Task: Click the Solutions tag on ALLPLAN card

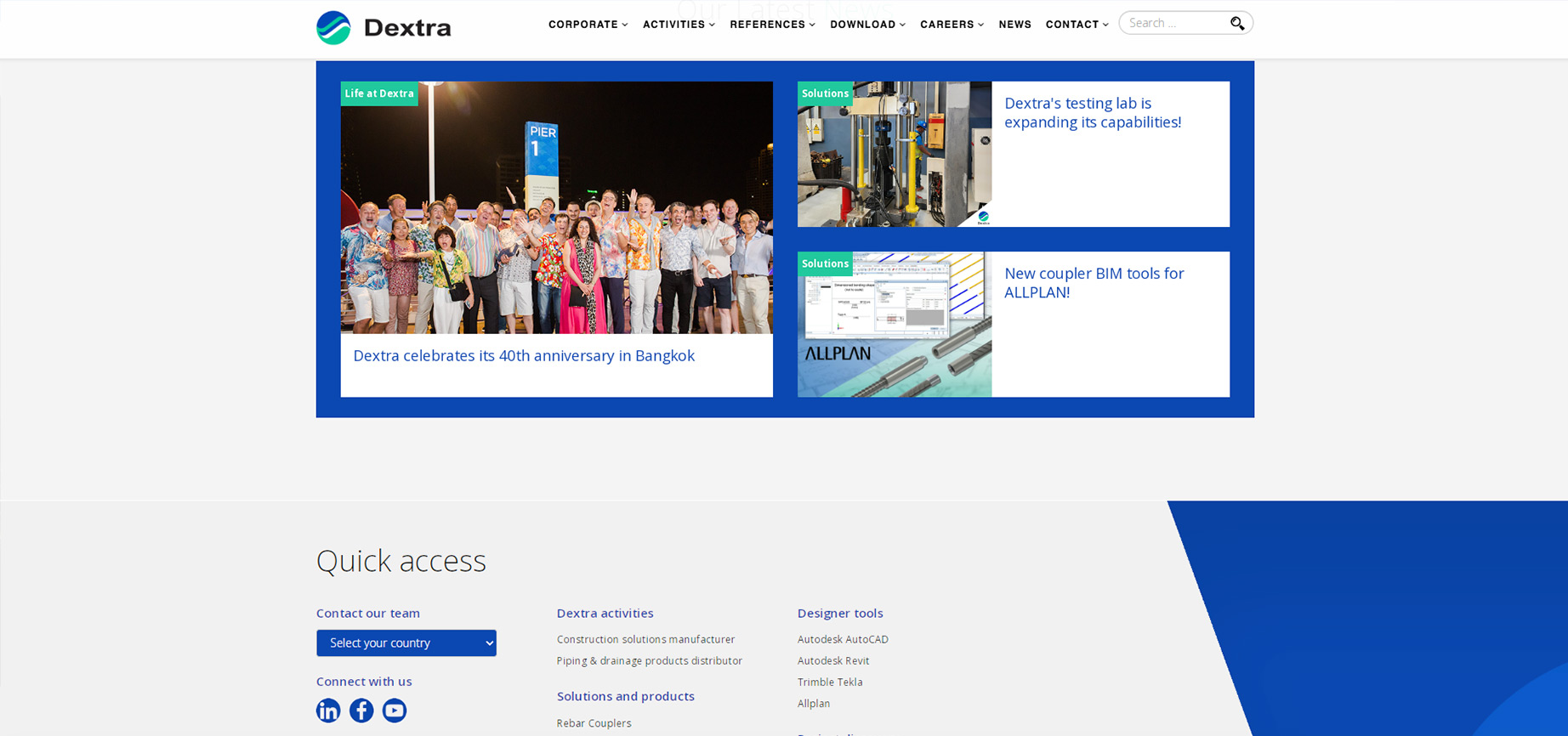Action: point(825,263)
